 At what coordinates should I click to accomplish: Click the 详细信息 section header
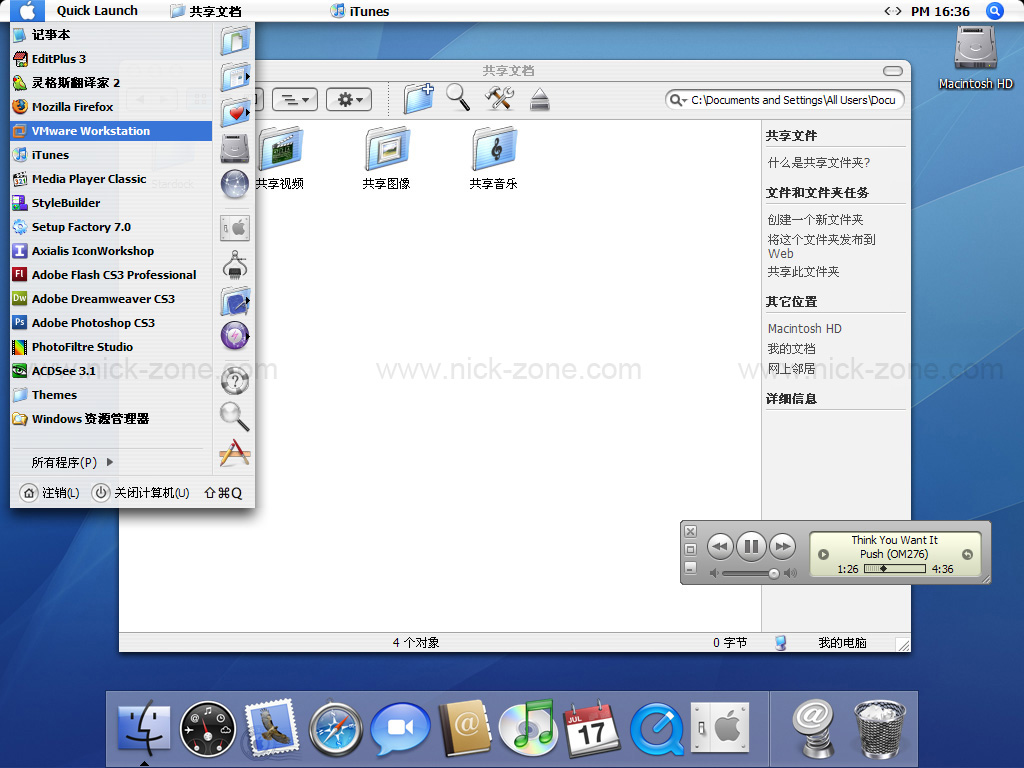792,398
